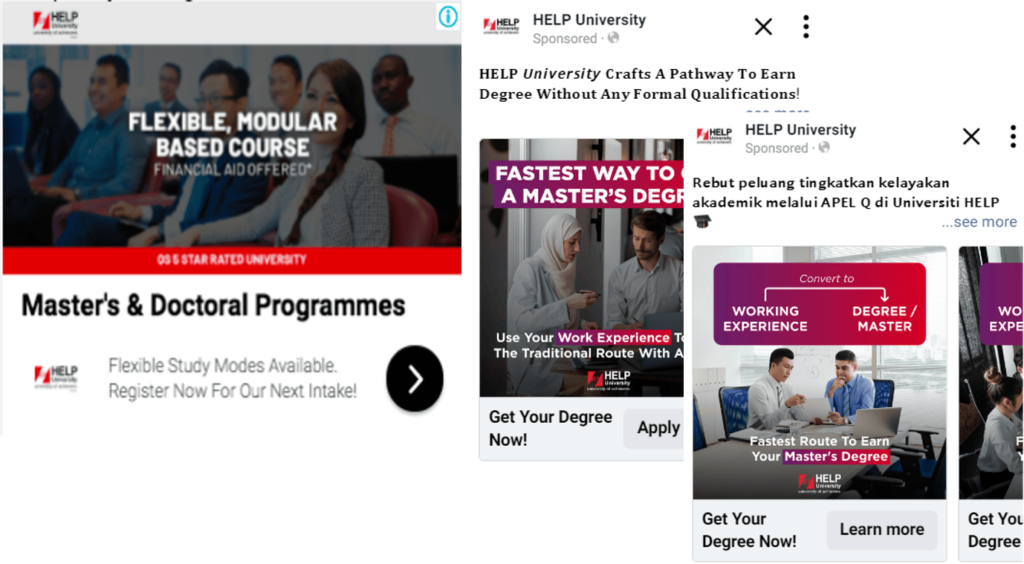Dismiss the APEL Q sponsored post
This screenshot has height=564, width=1024.
click(971, 136)
